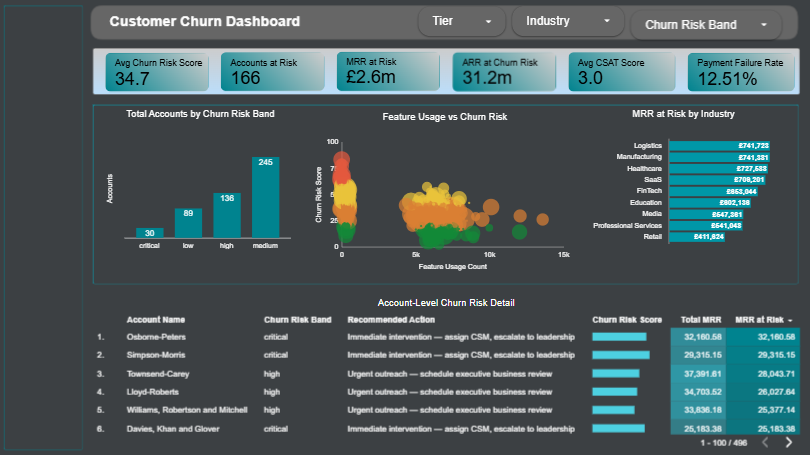Go to next page of table
The image size is (810, 455).
[788, 442]
